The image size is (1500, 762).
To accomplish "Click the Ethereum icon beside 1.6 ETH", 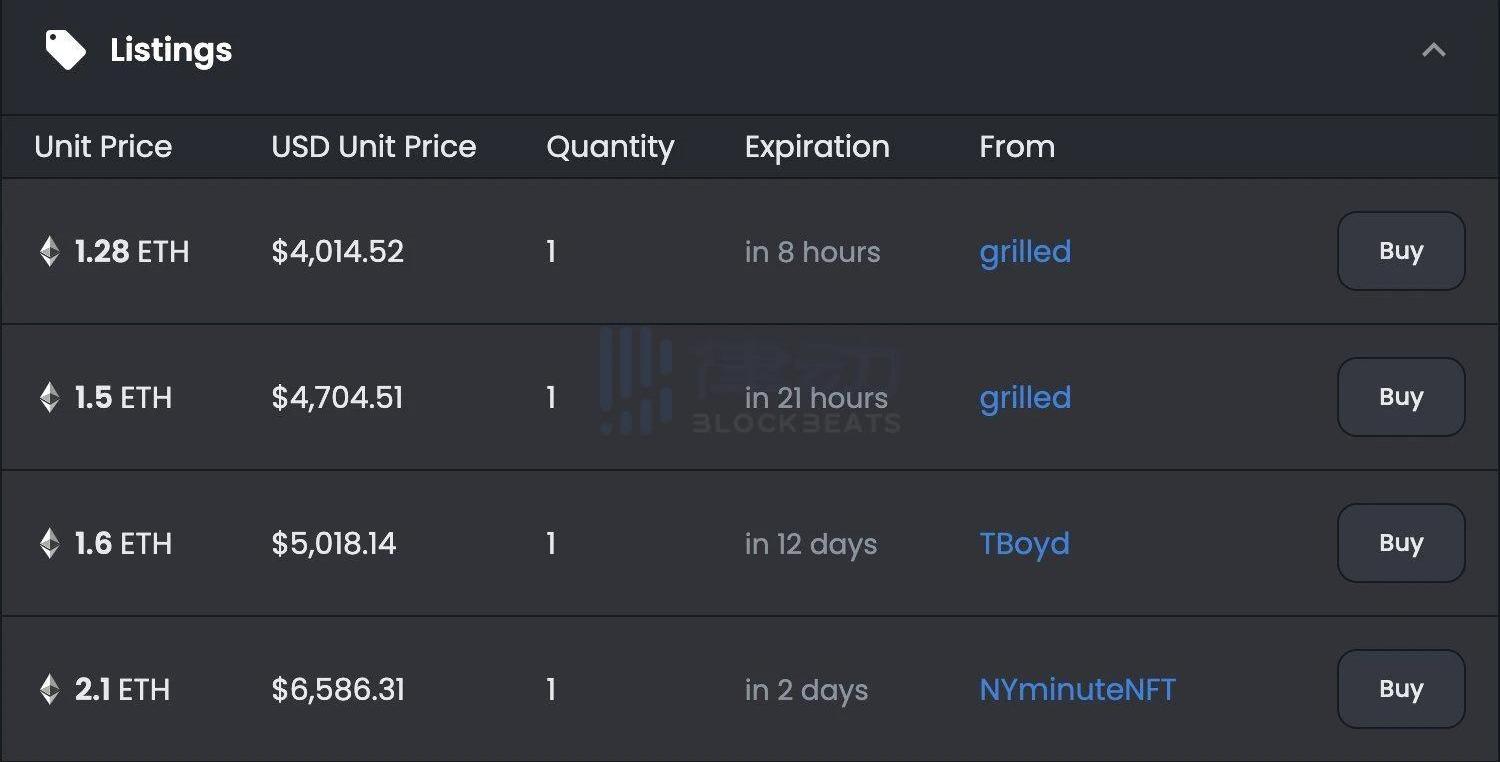I will pyautogui.click(x=49, y=544).
